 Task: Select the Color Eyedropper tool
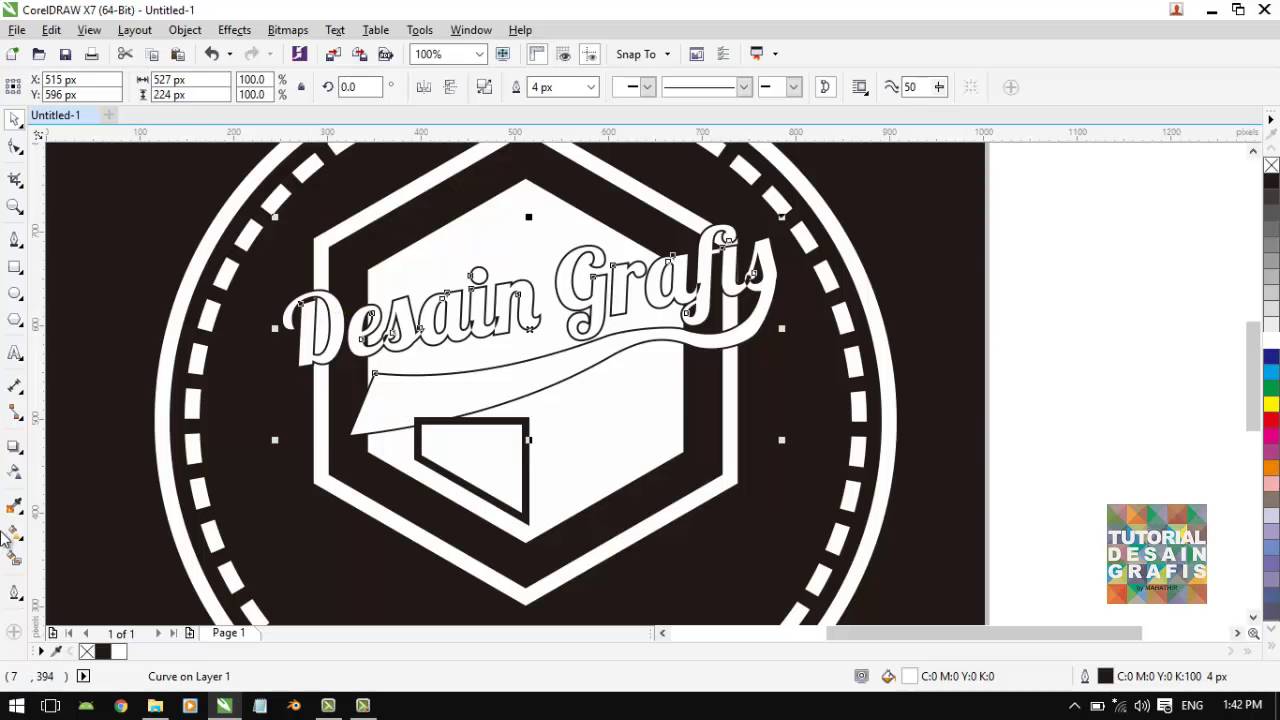14,507
